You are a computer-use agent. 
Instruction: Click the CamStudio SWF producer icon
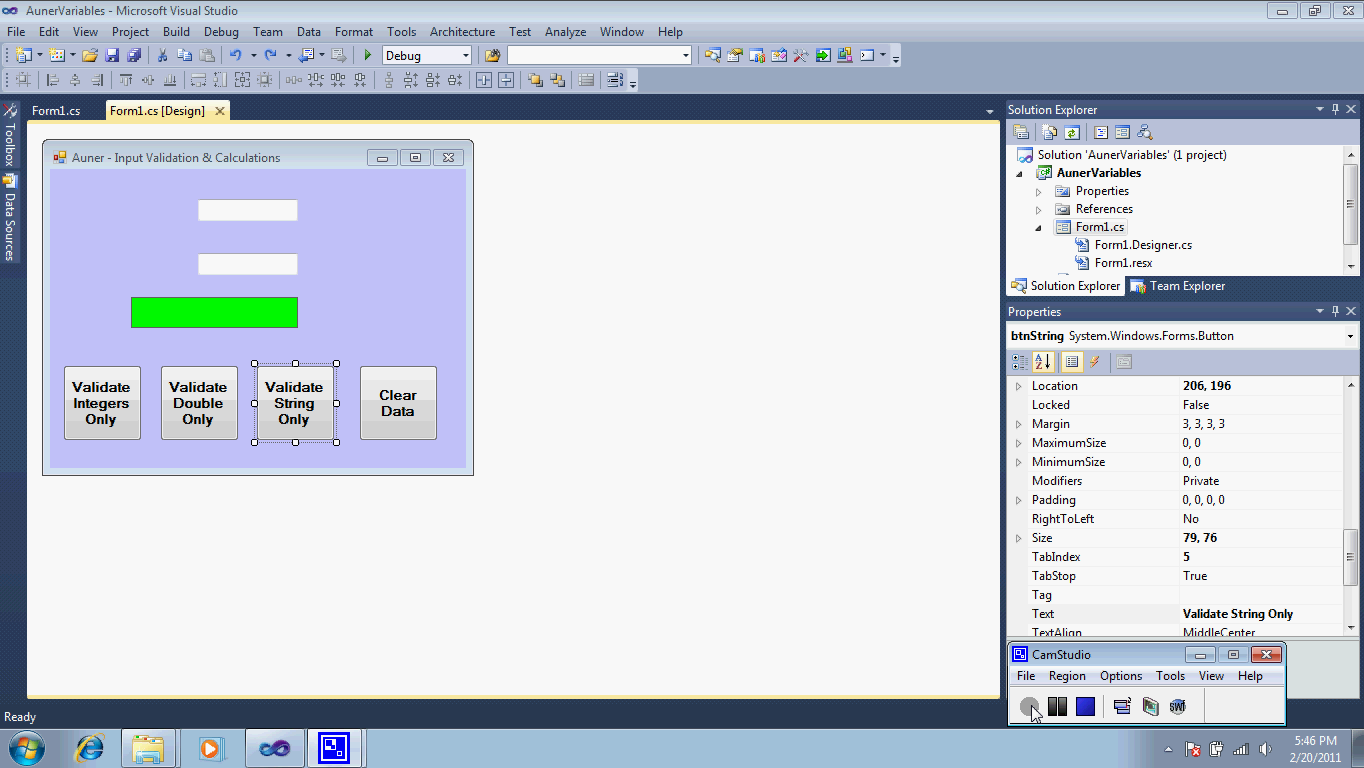tap(1177, 707)
